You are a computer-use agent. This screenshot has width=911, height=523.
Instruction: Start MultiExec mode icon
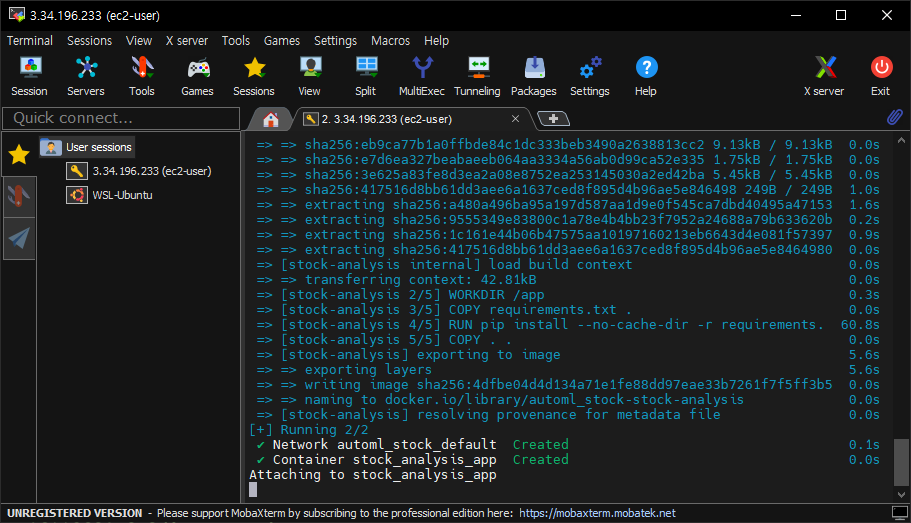click(x=422, y=76)
